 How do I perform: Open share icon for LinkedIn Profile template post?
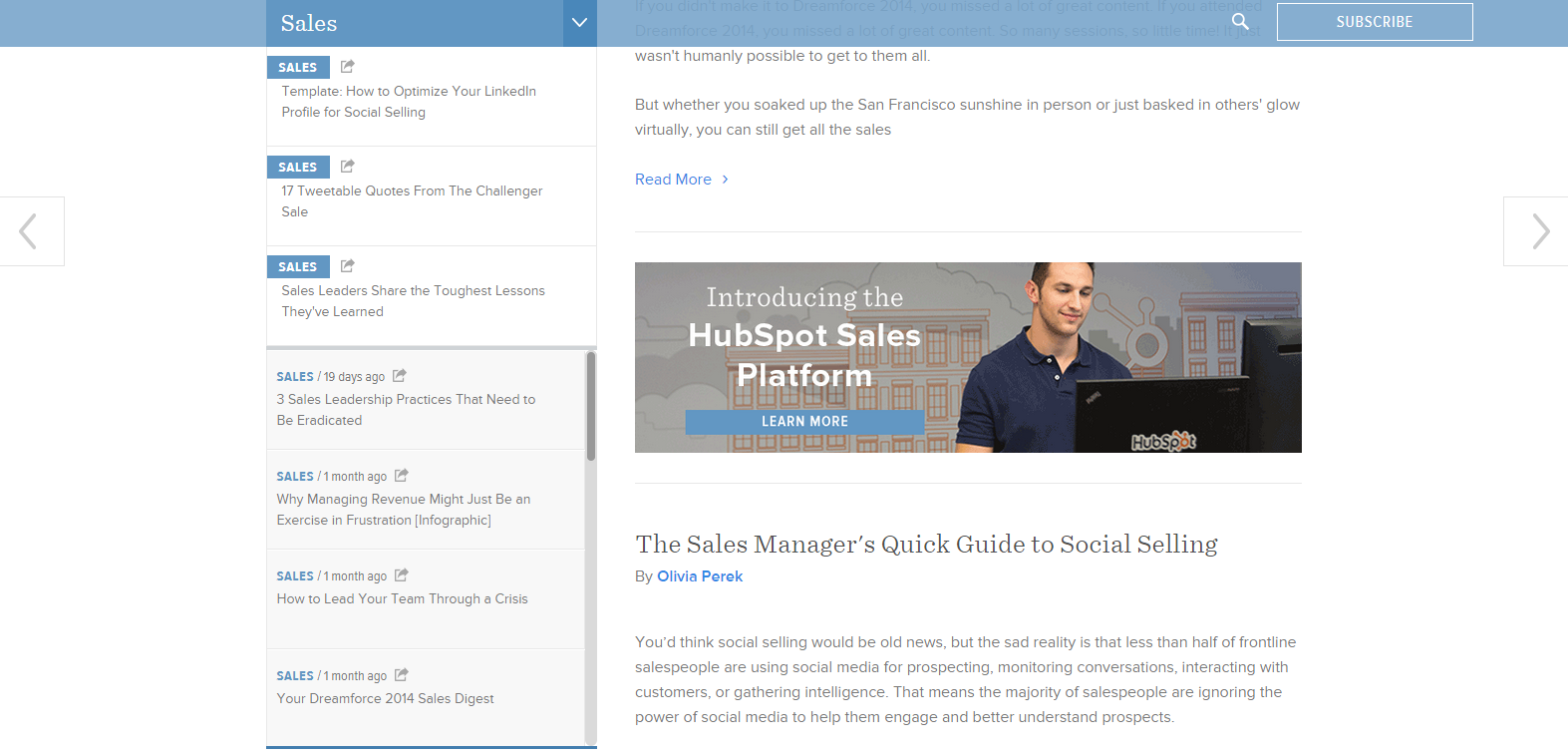pos(347,67)
